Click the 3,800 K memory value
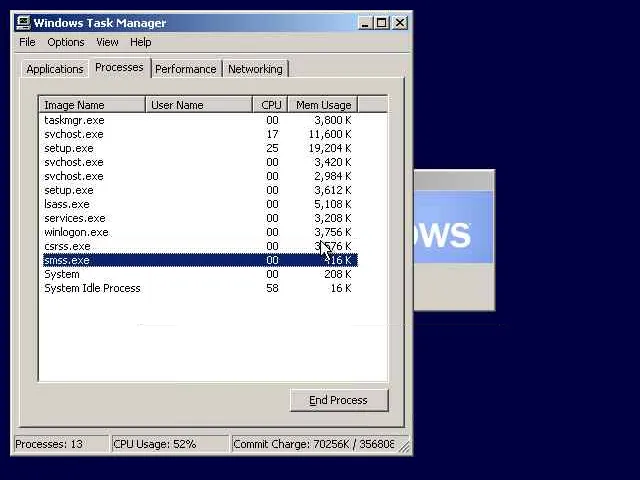Screen dimensions: 640x480 [x=332, y=120]
